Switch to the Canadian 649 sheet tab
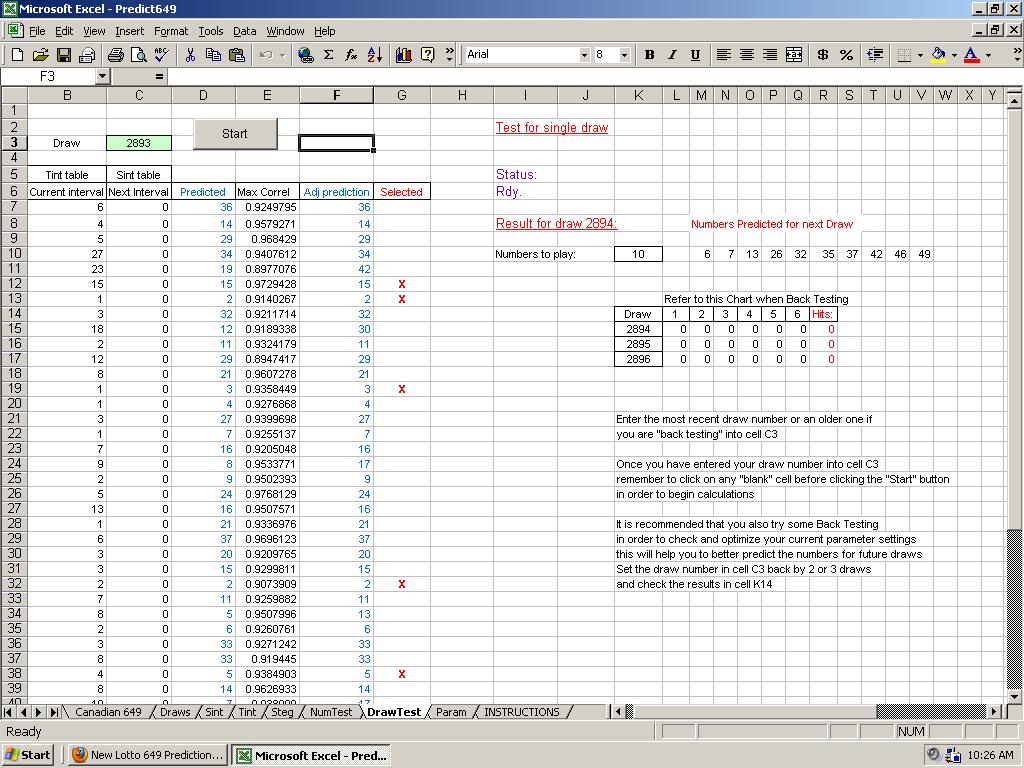The width and height of the screenshot is (1024, 768). (x=108, y=712)
